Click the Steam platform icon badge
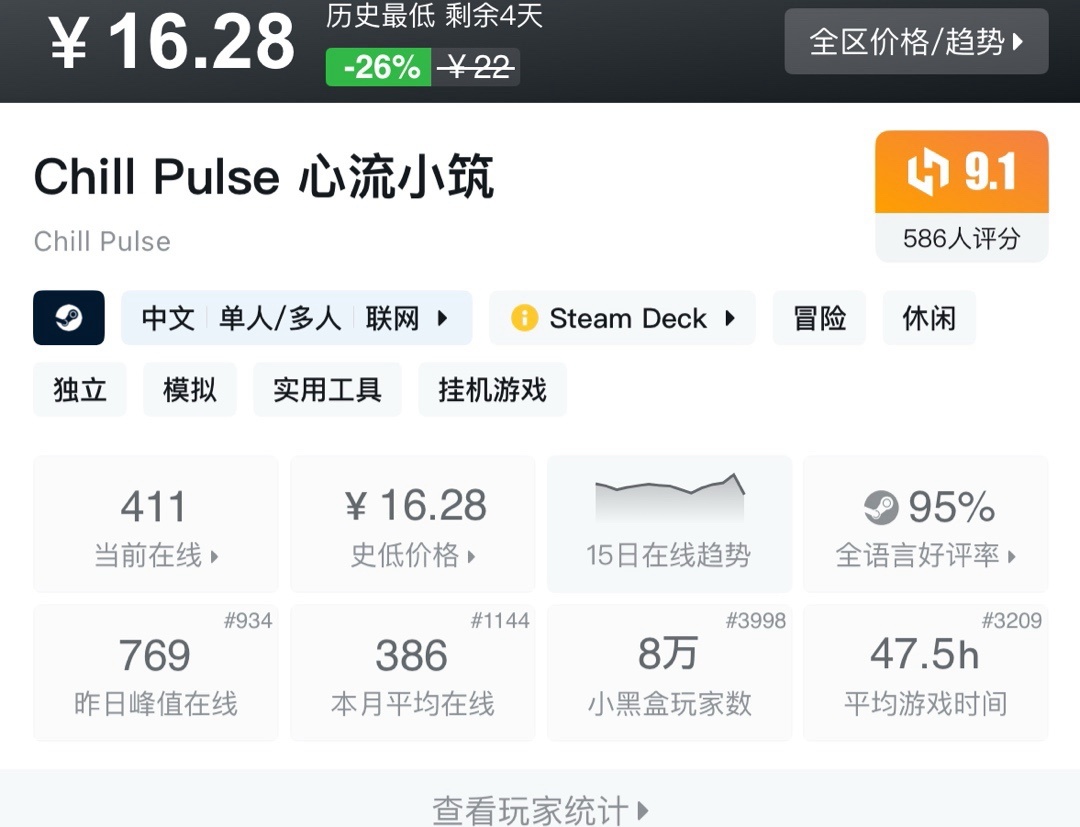Viewport: 1080px width, 827px height. click(x=69, y=318)
